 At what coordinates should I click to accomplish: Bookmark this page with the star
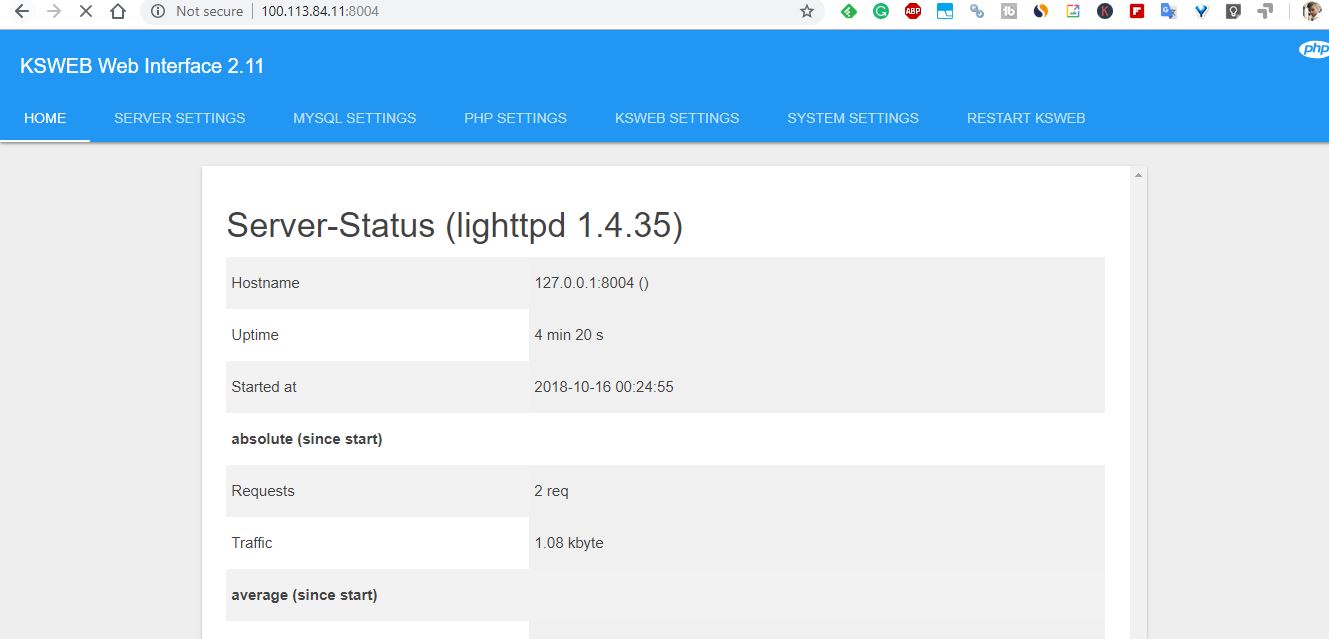807,12
